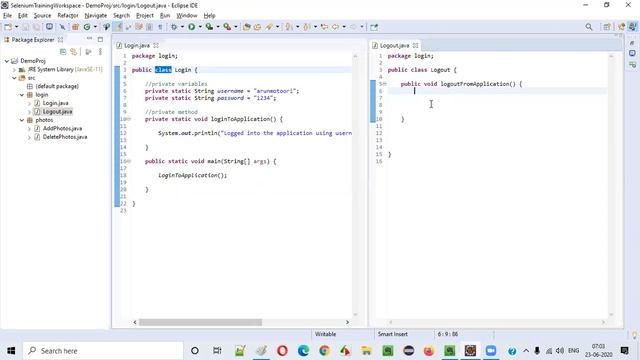Click the Open Task toolbar icon

[x=257, y=27]
